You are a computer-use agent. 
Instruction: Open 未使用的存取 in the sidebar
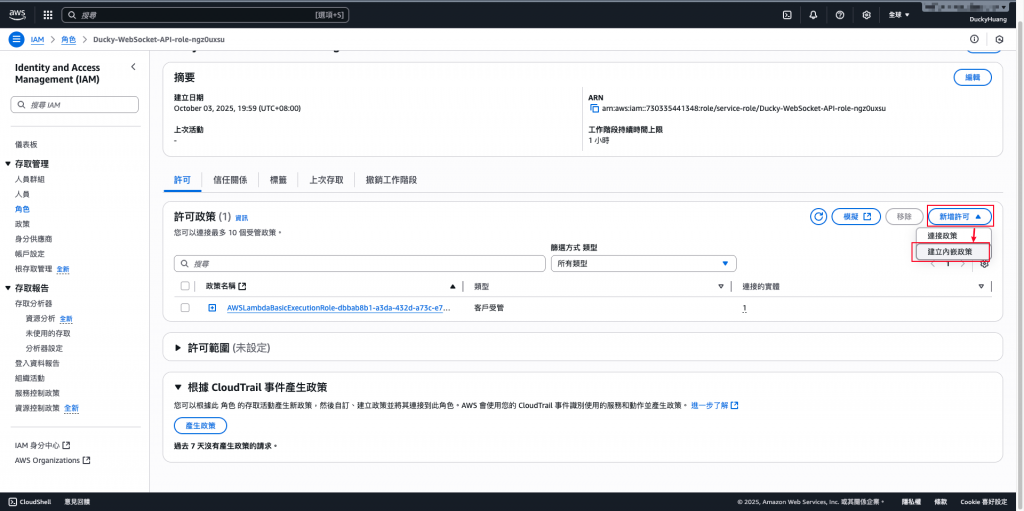[x=48, y=333]
